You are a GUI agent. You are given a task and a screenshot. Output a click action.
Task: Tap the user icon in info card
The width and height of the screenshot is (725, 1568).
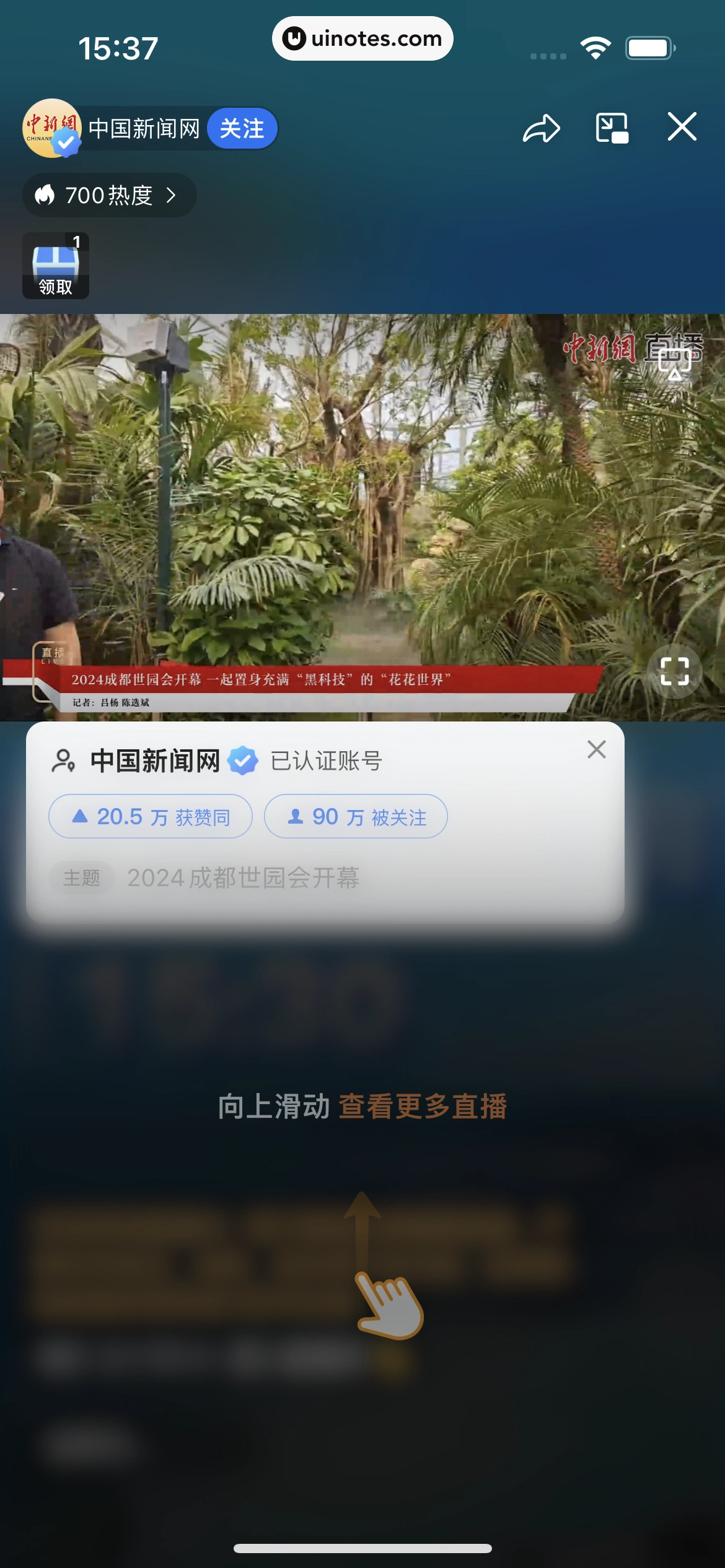click(63, 760)
